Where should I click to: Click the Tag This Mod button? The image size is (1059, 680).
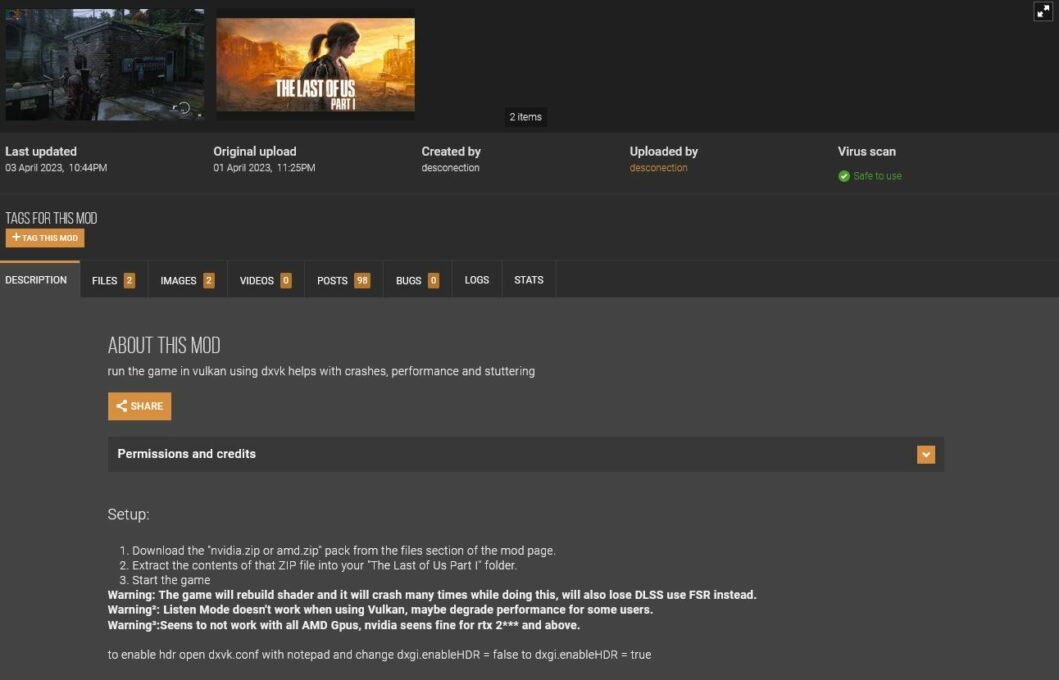pos(45,238)
